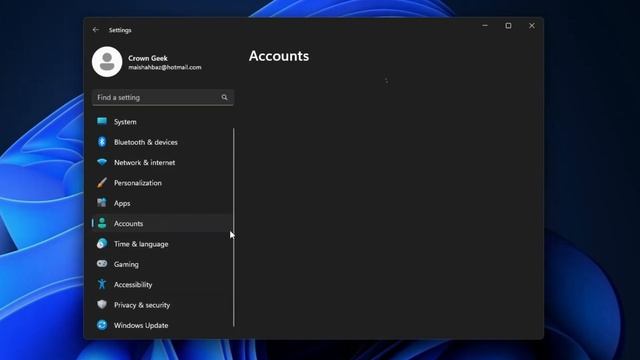Click the sidebar vertical scrollbar
The image size is (640, 360).
pyautogui.click(x=234, y=227)
